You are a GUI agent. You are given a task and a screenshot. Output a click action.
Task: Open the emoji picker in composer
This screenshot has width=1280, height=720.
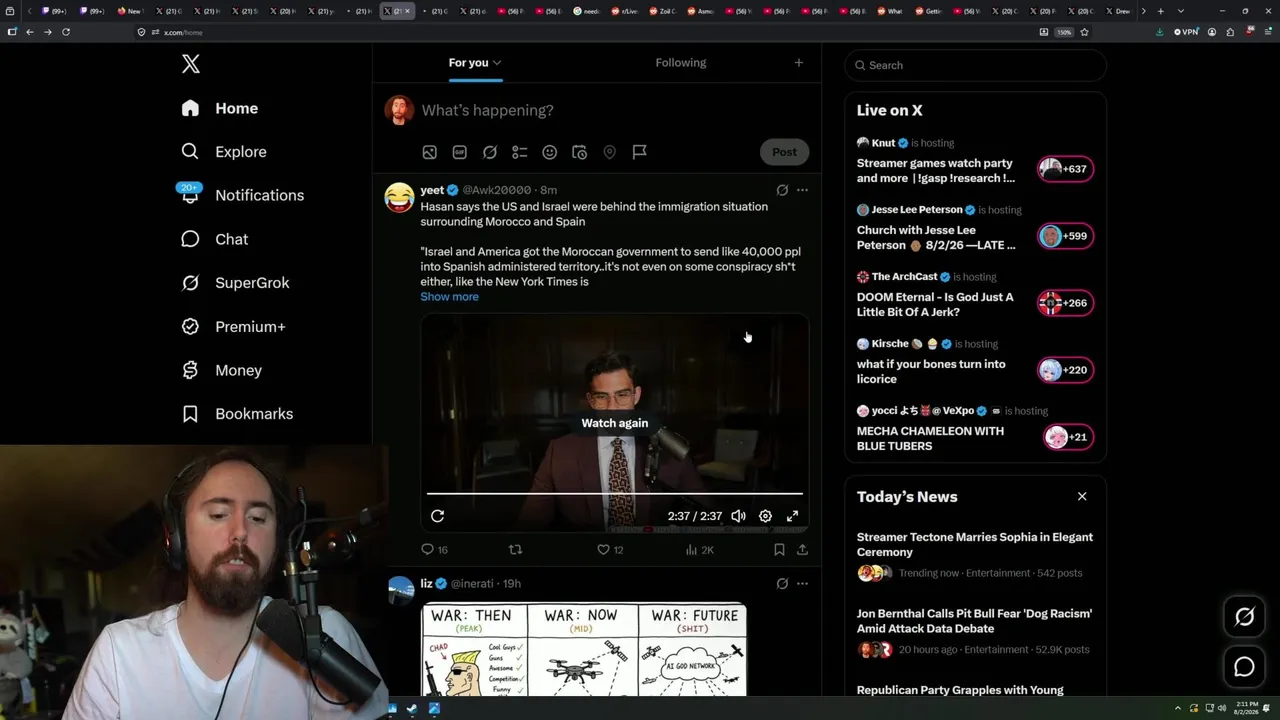(x=549, y=152)
